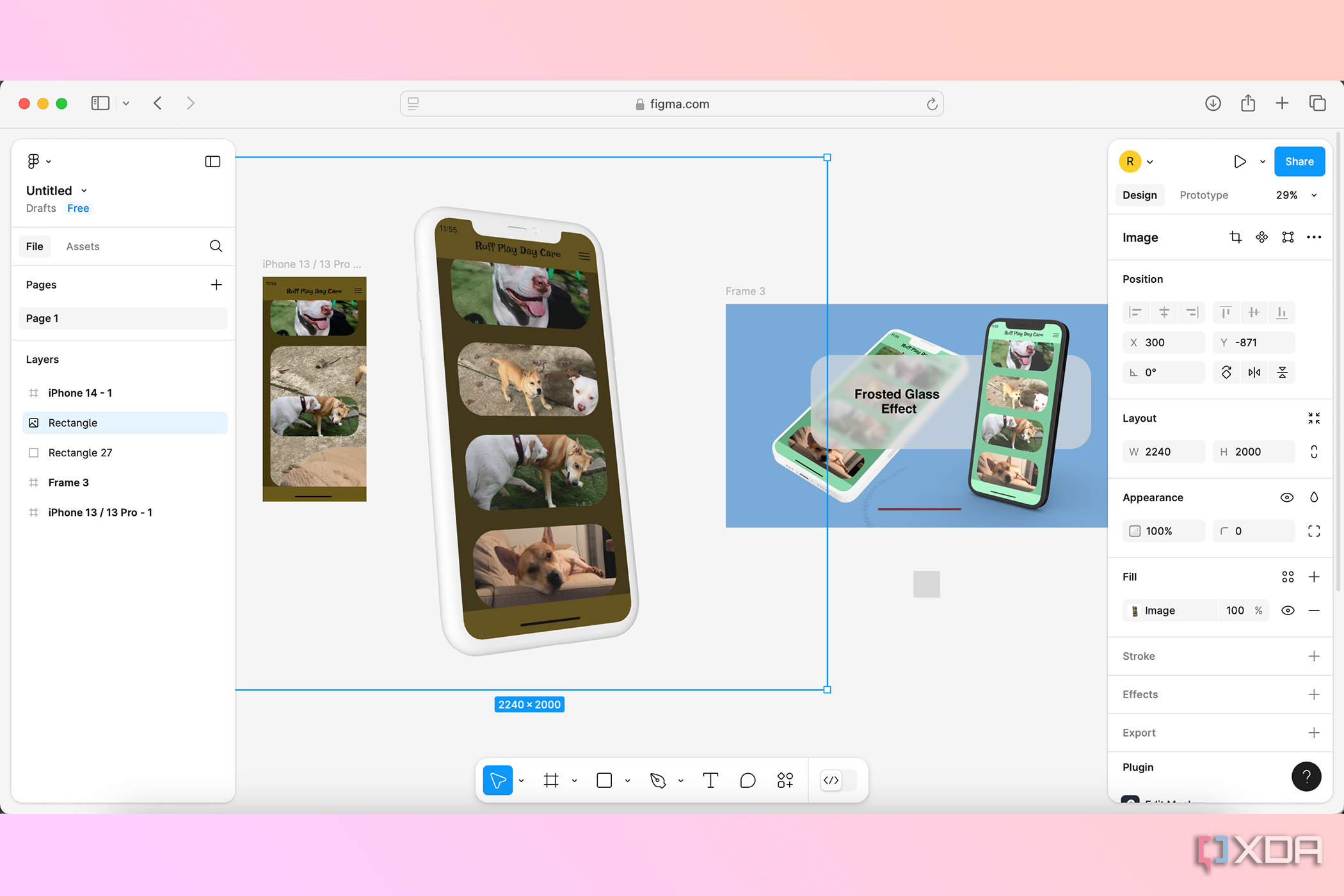
Task: Click the Image fill thumbnail swatch
Action: point(1135,611)
